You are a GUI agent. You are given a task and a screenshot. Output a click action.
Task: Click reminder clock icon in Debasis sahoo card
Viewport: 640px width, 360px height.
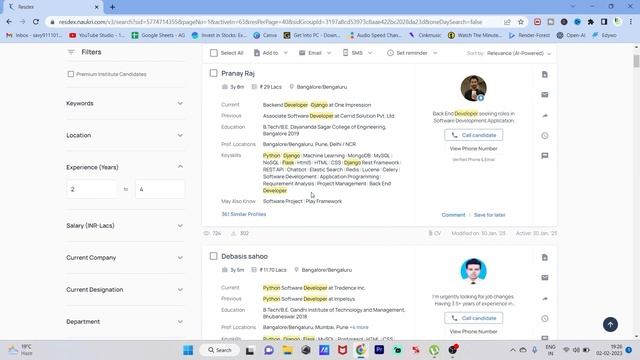point(544,318)
